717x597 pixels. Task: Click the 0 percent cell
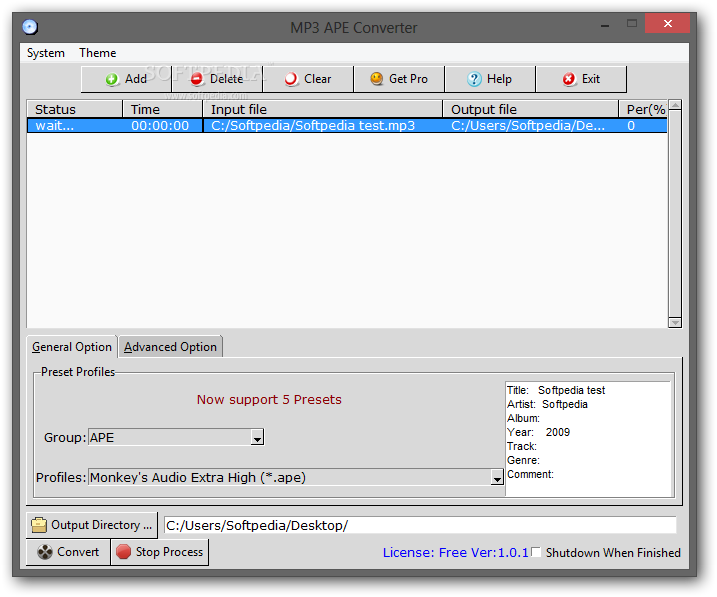643,126
